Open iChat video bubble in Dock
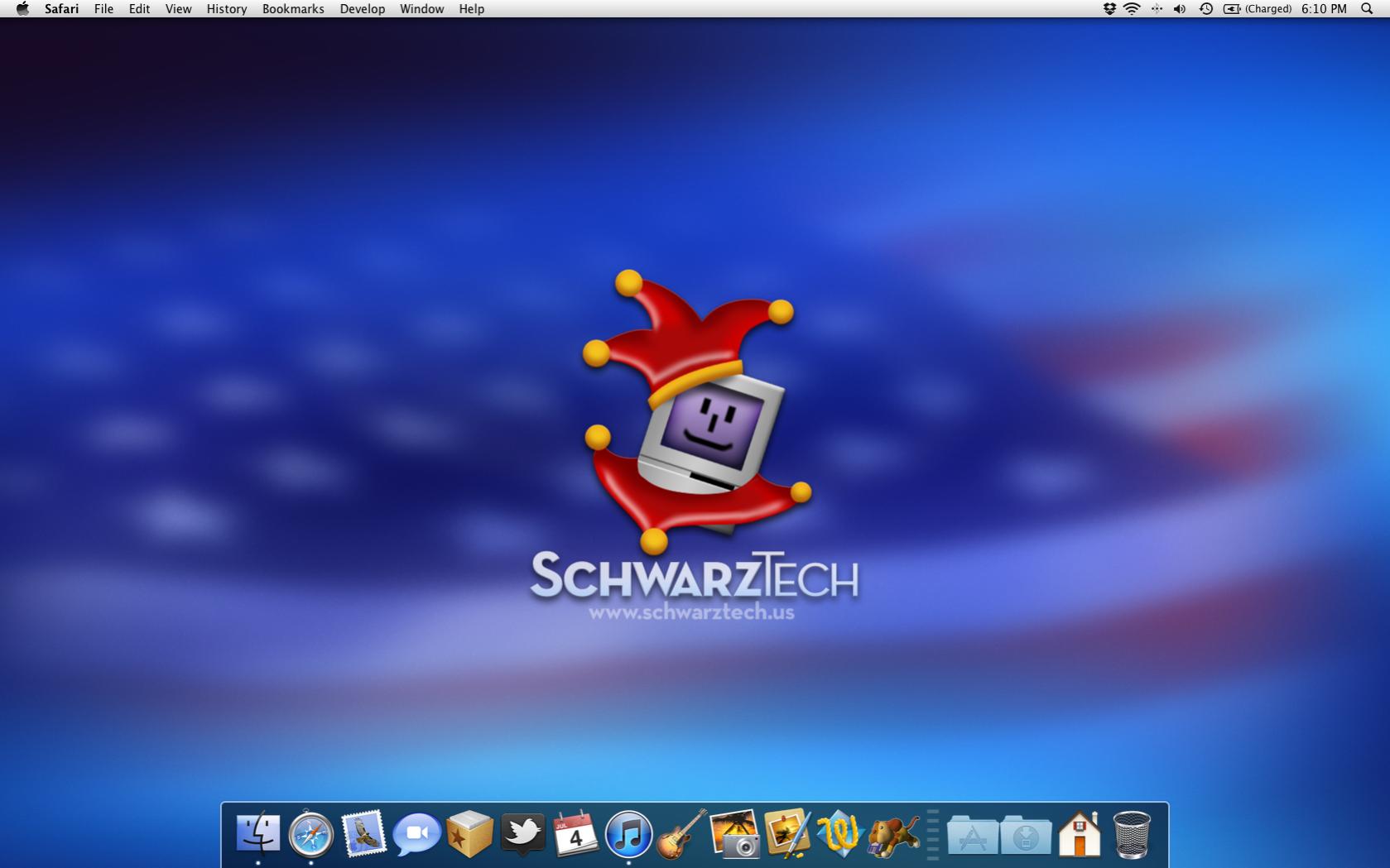The width and height of the screenshot is (1390, 868). coord(416,834)
